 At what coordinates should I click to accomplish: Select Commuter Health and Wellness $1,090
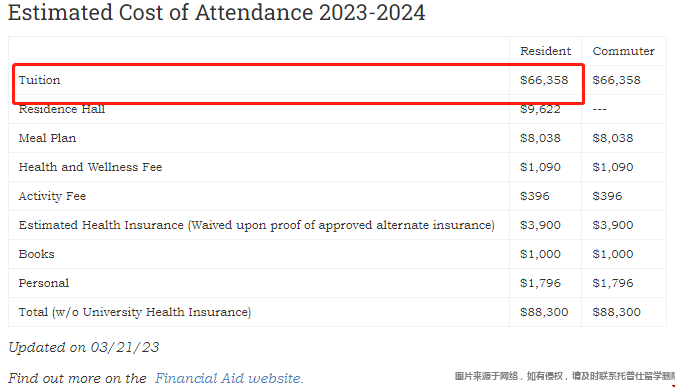(x=613, y=167)
